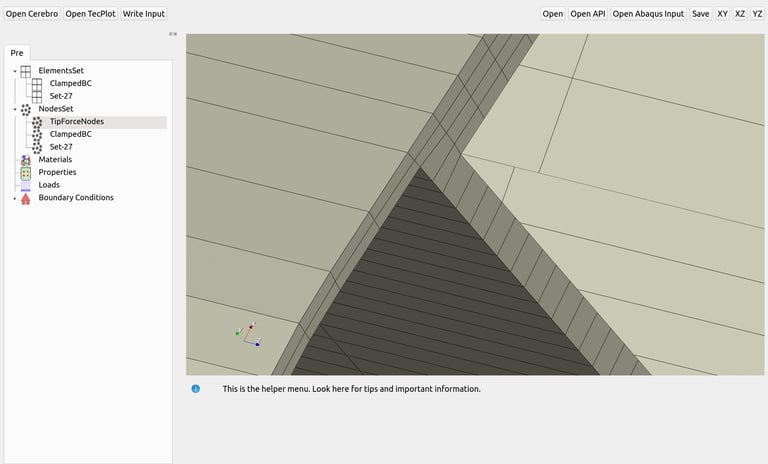Click the grid icon beside Set-27 under ElementsSet
Viewport: 768px width, 464px height.
coord(37,97)
